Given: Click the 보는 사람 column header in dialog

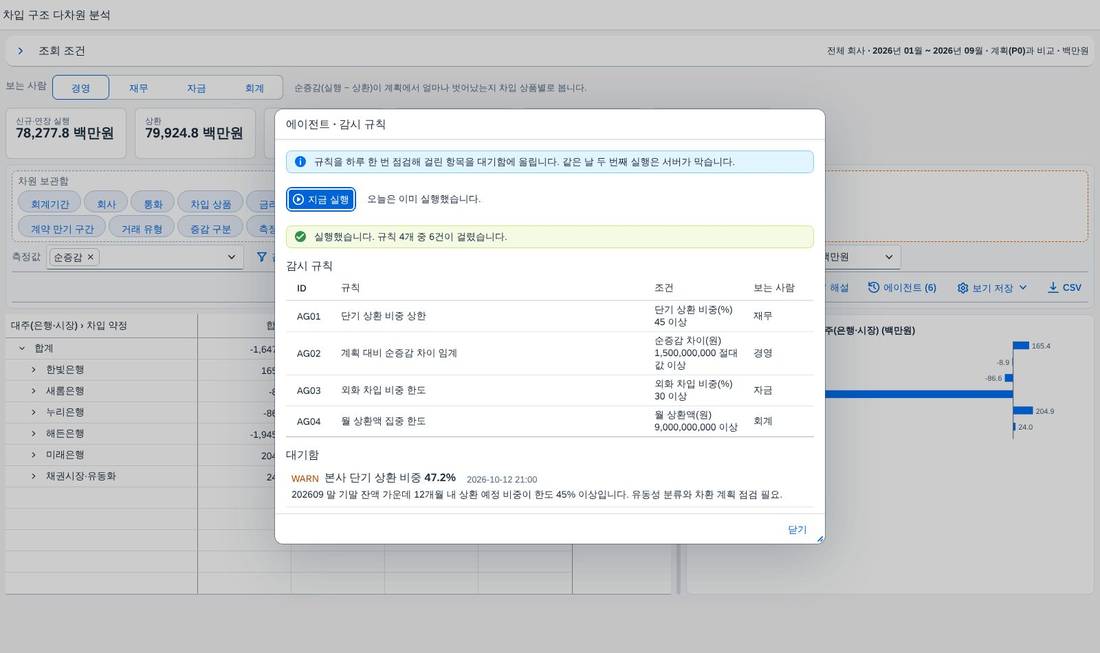Looking at the screenshot, I should pos(774,288).
